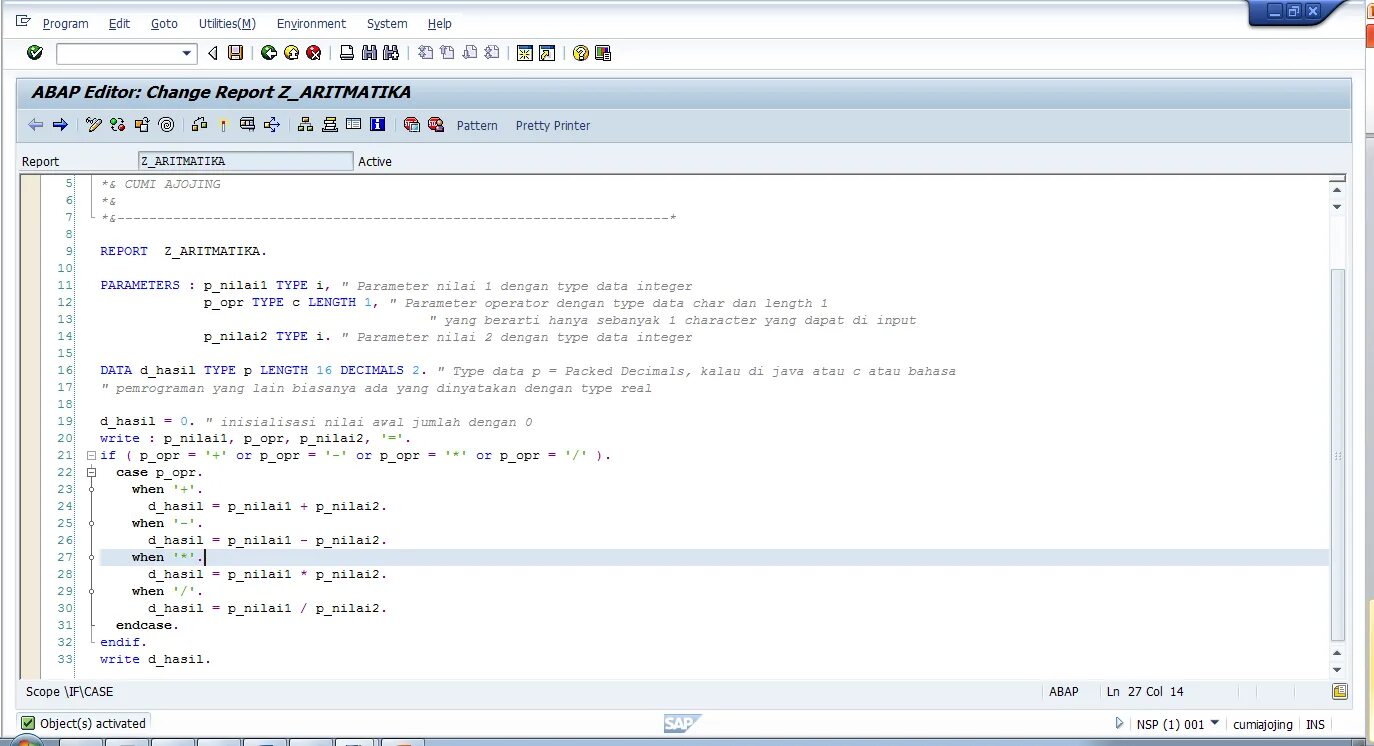
Task: Collapse the 'case p_opr' block on line 22
Action: point(91,472)
